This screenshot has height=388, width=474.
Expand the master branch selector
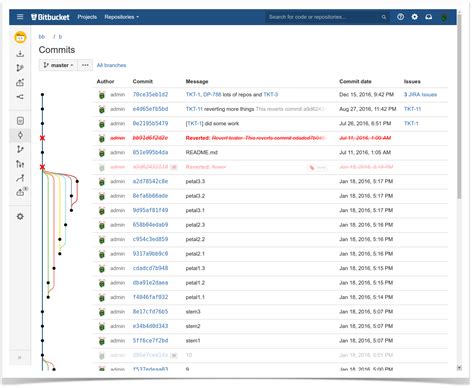[58, 65]
